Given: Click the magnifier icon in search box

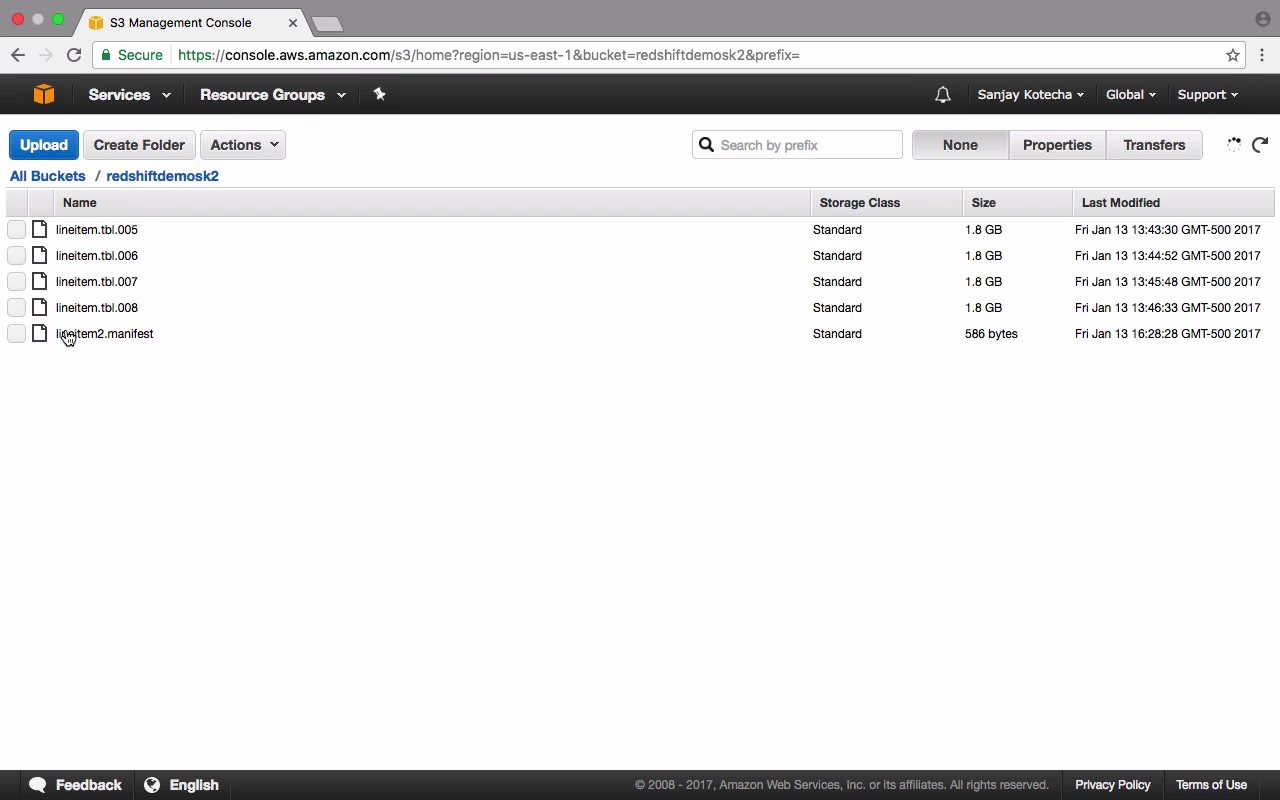Looking at the screenshot, I should 706,145.
